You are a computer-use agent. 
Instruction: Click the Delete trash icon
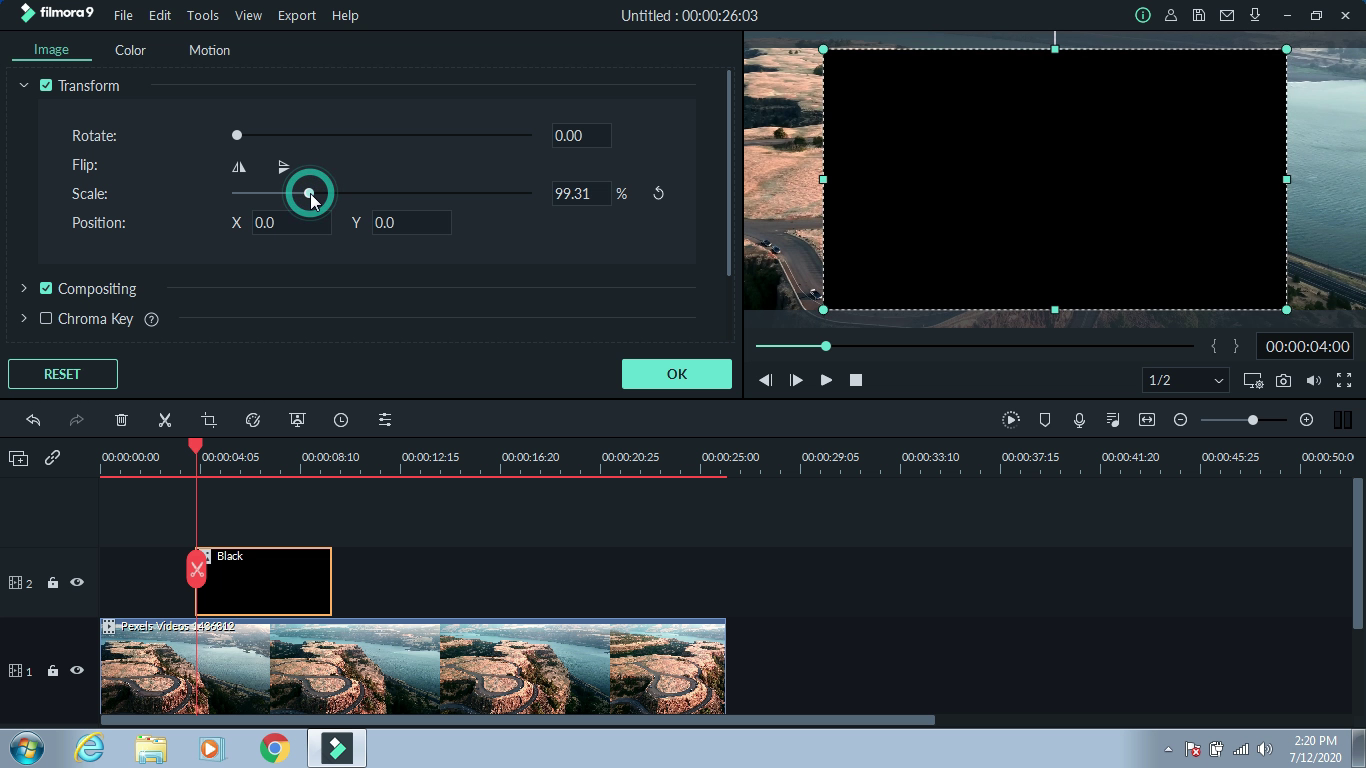coord(121,420)
